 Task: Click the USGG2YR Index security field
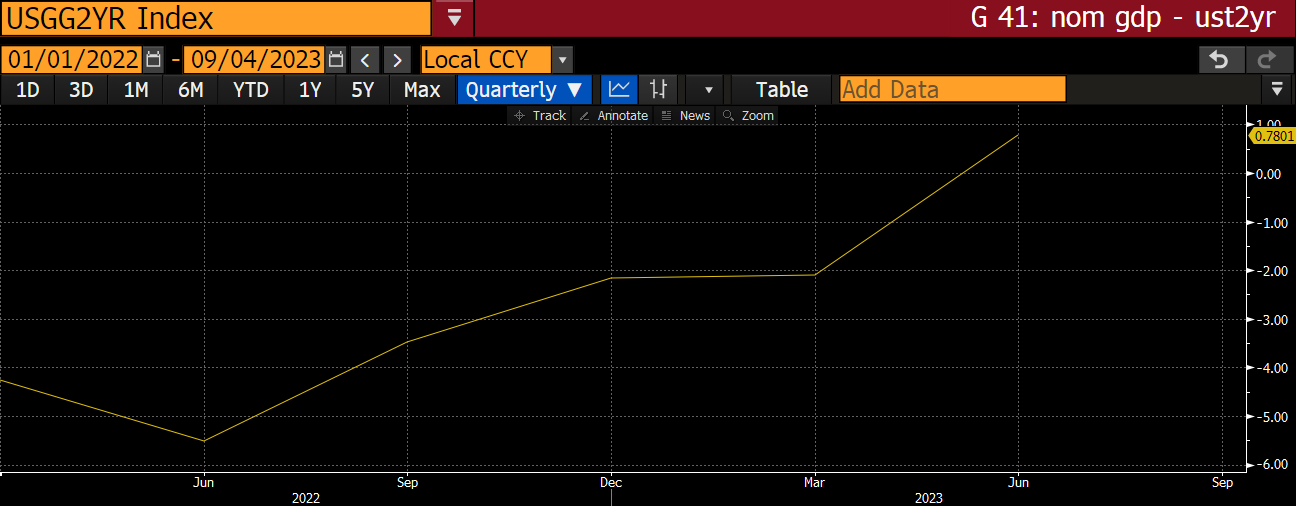coord(217,18)
